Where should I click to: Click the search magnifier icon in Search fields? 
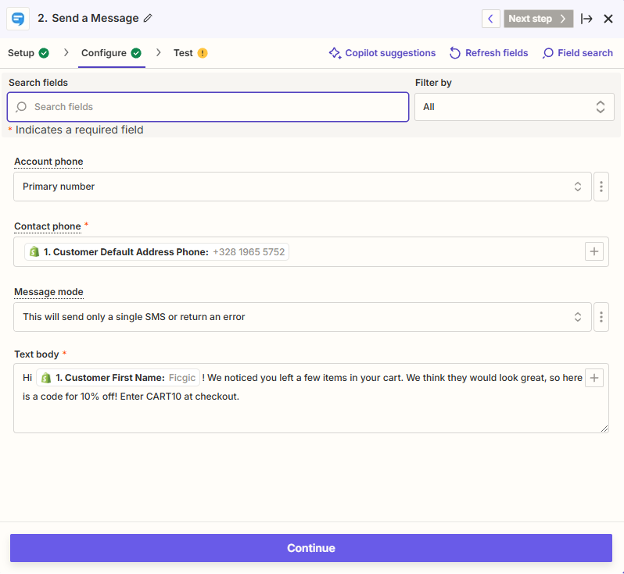21,107
